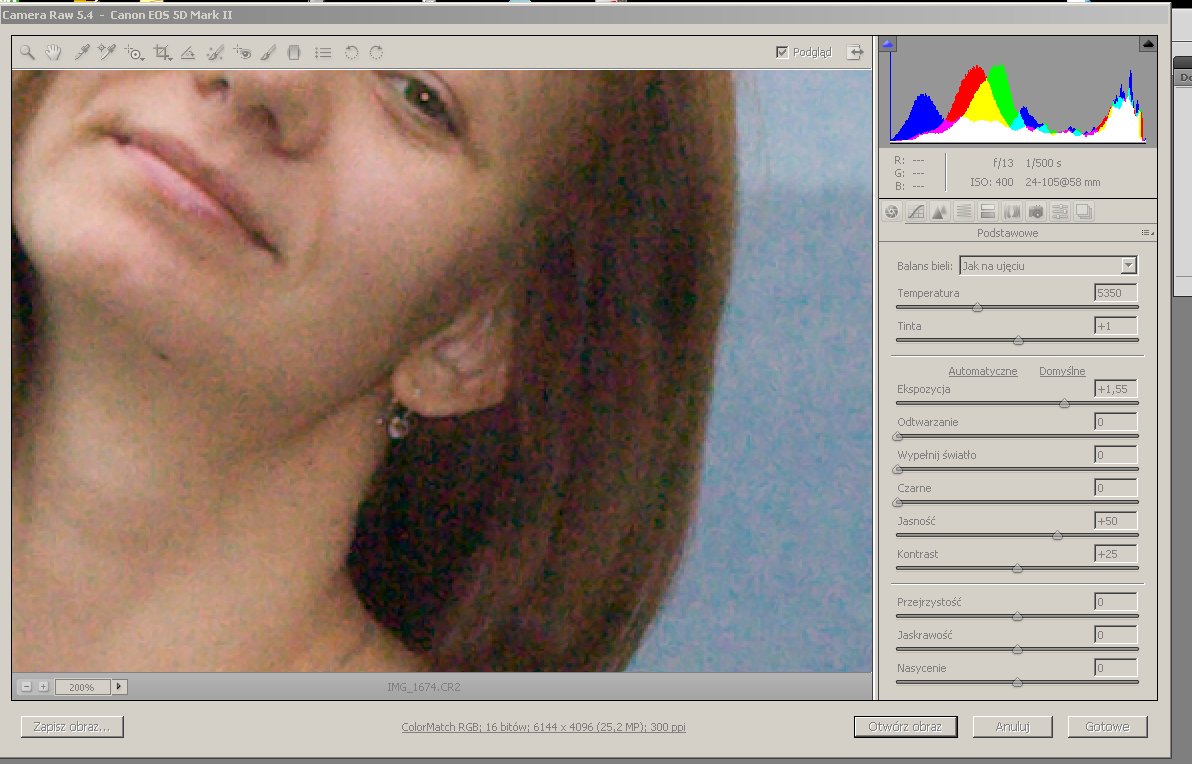1192x764 pixels.
Task: Click the Temperatura value field
Action: coord(1115,293)
